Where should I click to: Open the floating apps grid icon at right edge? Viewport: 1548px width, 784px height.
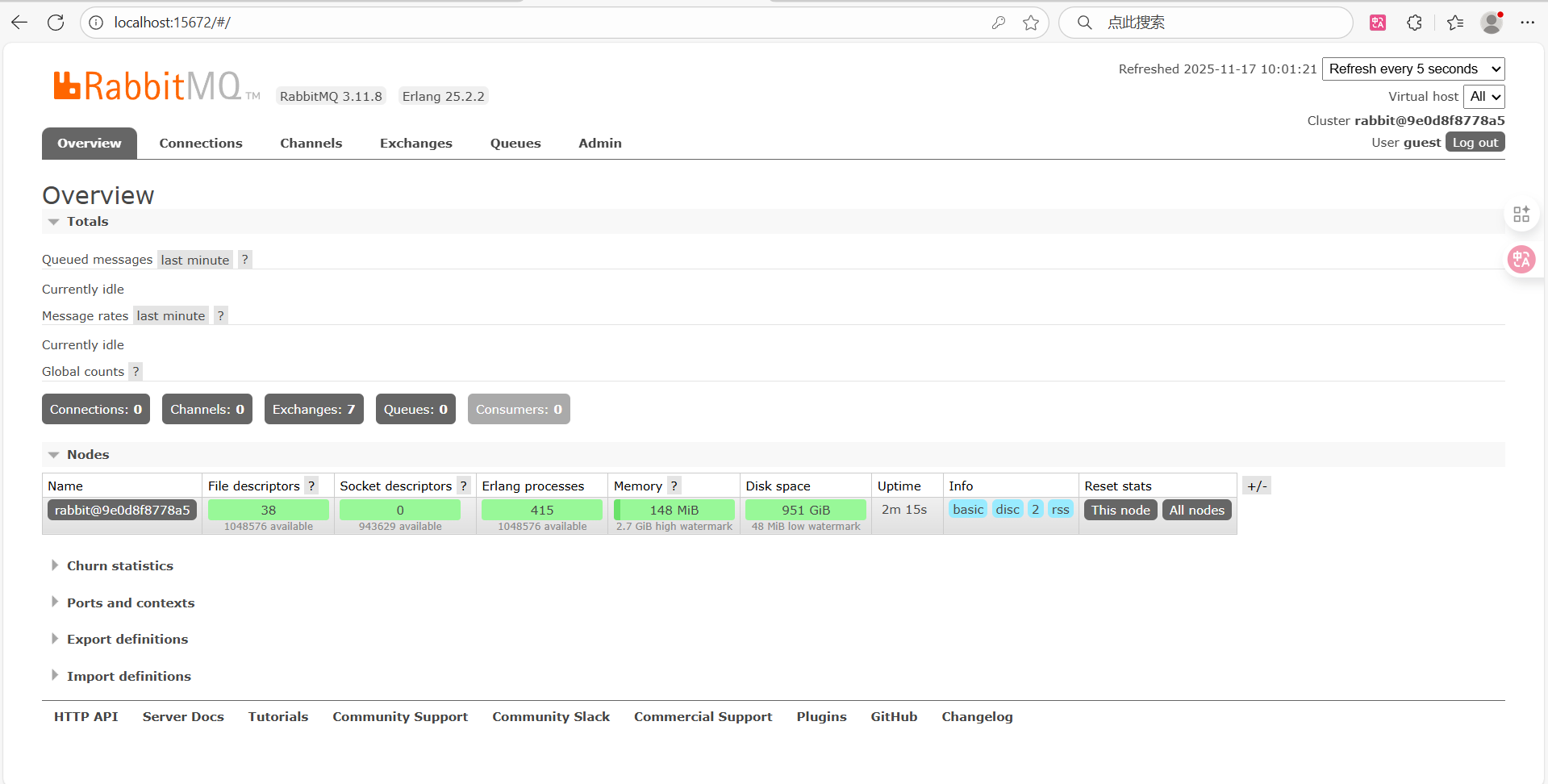(x=1521, y=214)
